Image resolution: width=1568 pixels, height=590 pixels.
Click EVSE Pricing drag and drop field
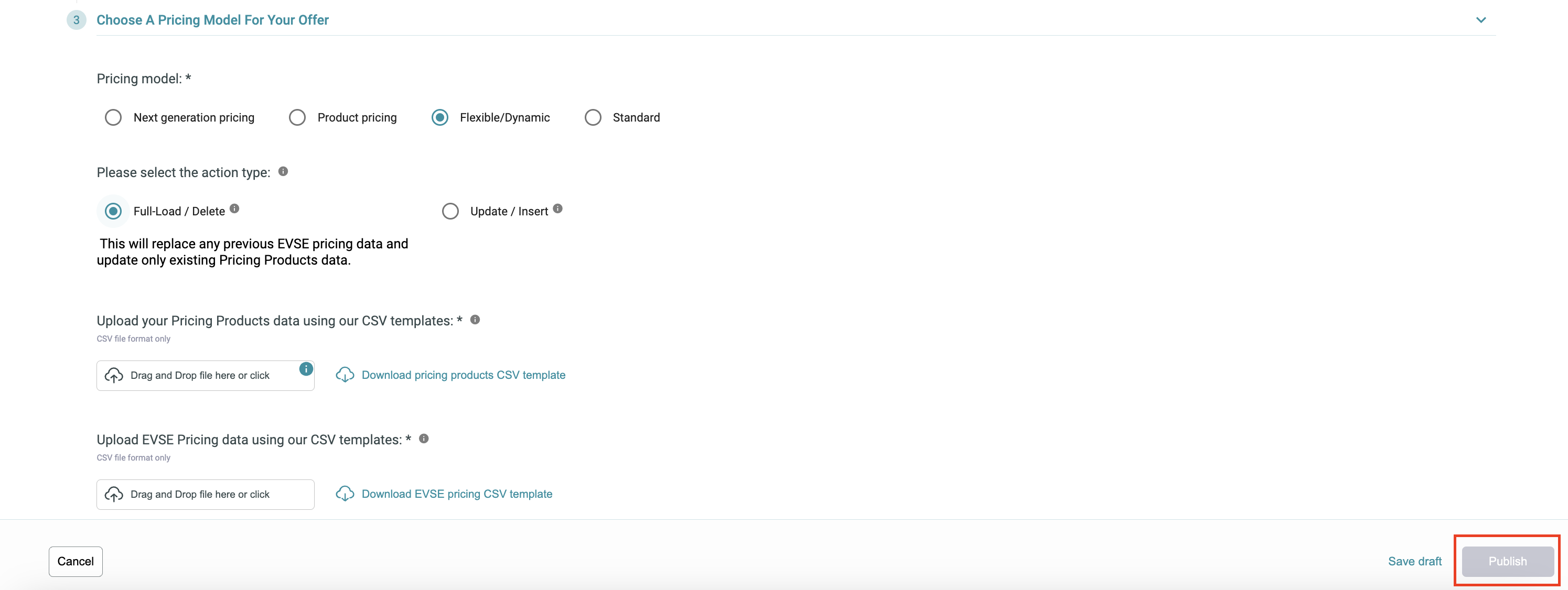205,495
